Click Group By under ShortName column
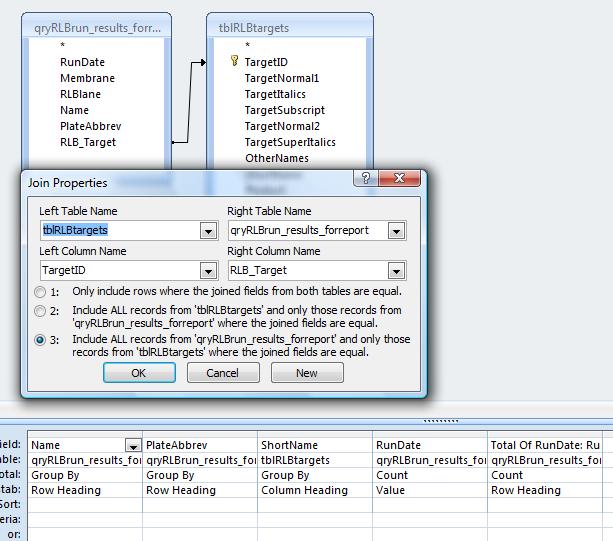 315,475
